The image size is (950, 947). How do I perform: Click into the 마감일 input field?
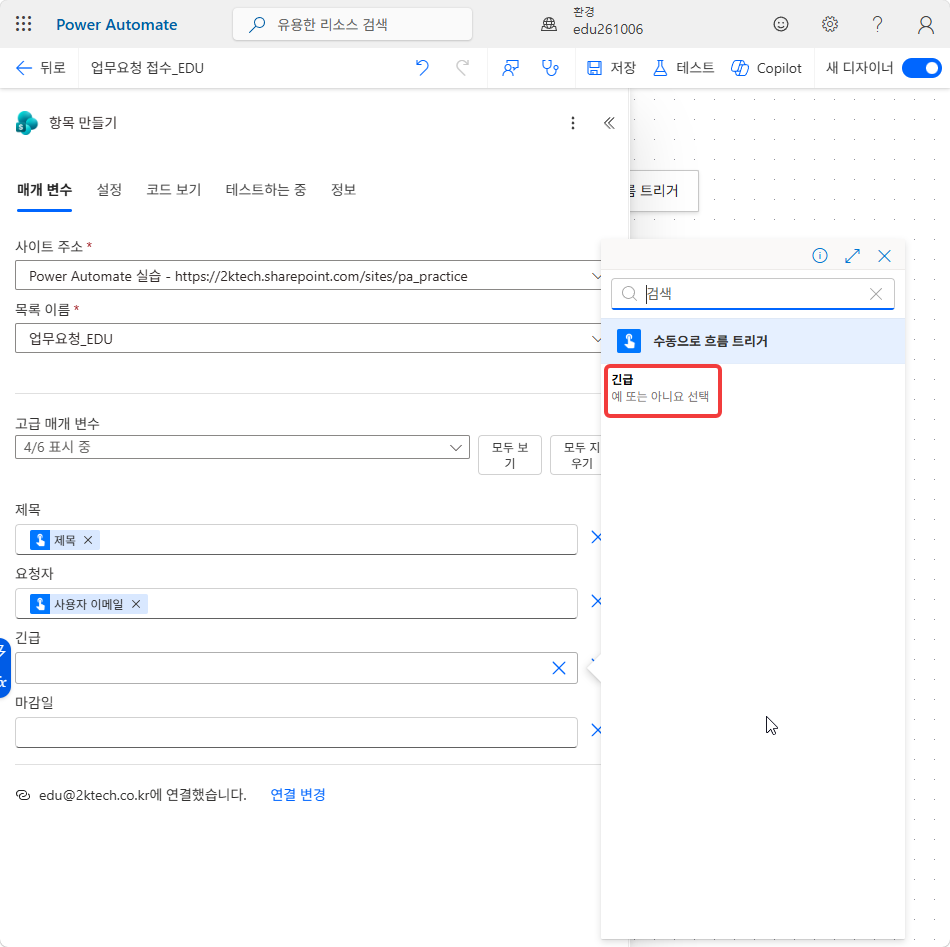[x=296, y=733]
